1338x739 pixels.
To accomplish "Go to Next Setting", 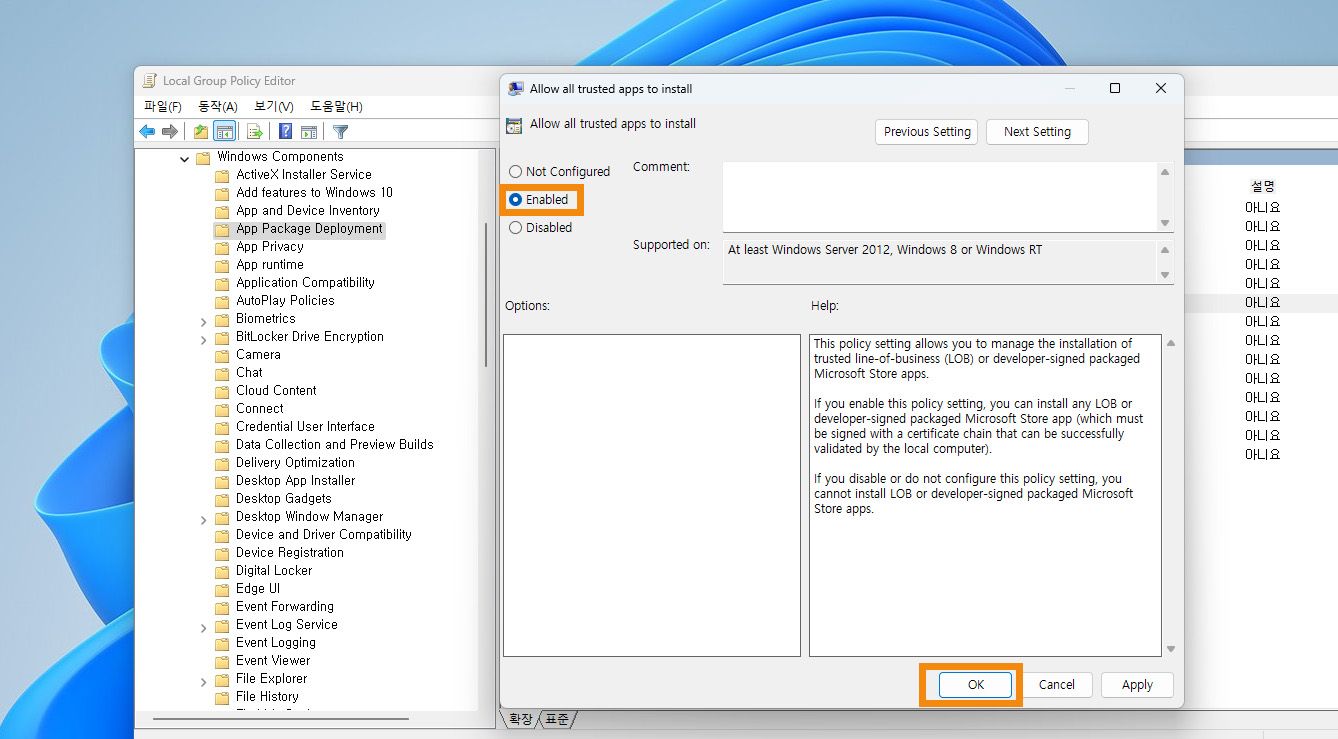I will (x=1037, y=132).
